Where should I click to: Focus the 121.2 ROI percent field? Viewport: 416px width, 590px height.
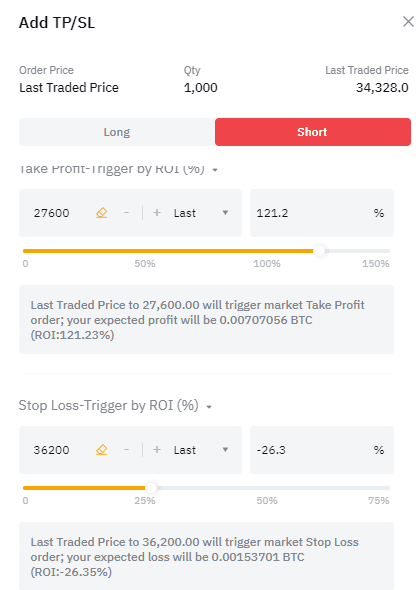pos(322,213)
